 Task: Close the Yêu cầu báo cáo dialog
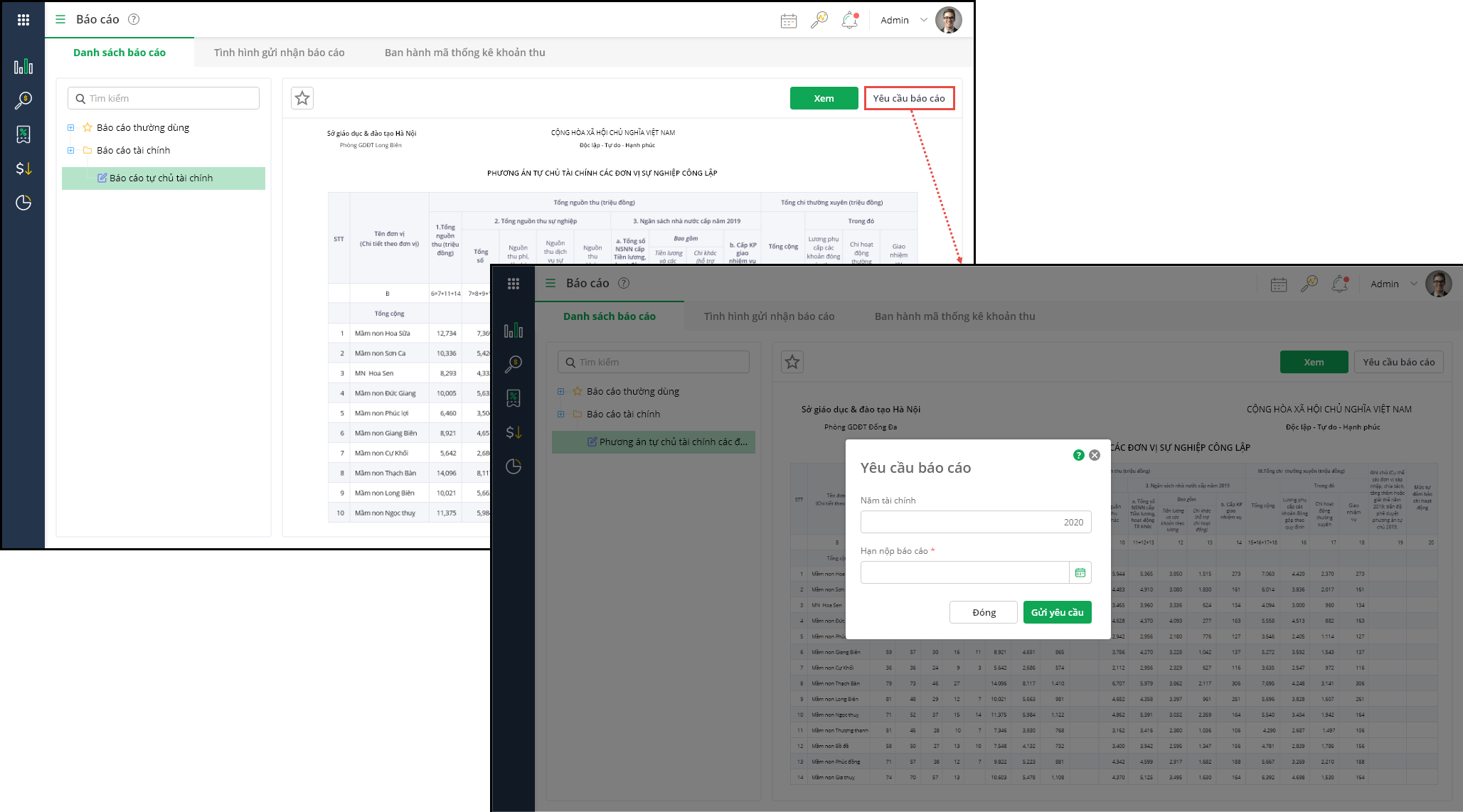1095,455
